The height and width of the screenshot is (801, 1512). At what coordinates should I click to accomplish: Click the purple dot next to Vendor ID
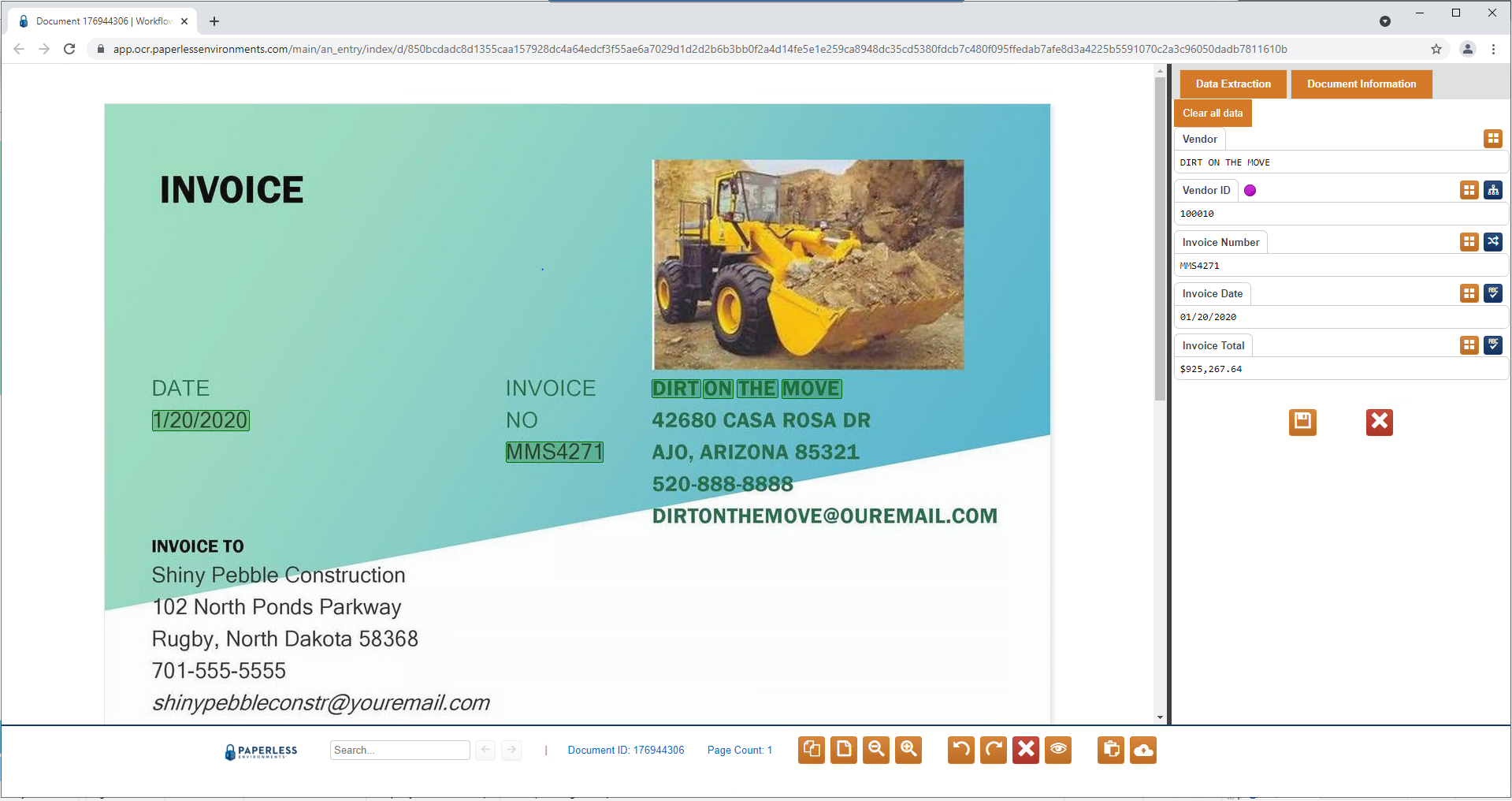pos(1250,190)
